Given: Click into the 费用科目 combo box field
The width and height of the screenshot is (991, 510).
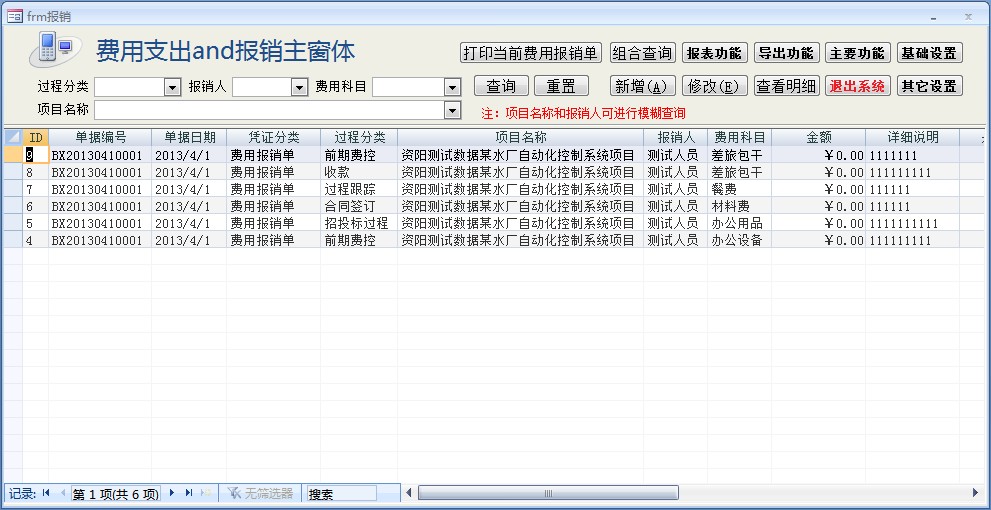Looking at the screenshot, I should pyautogui.click(x=408, y=88).
